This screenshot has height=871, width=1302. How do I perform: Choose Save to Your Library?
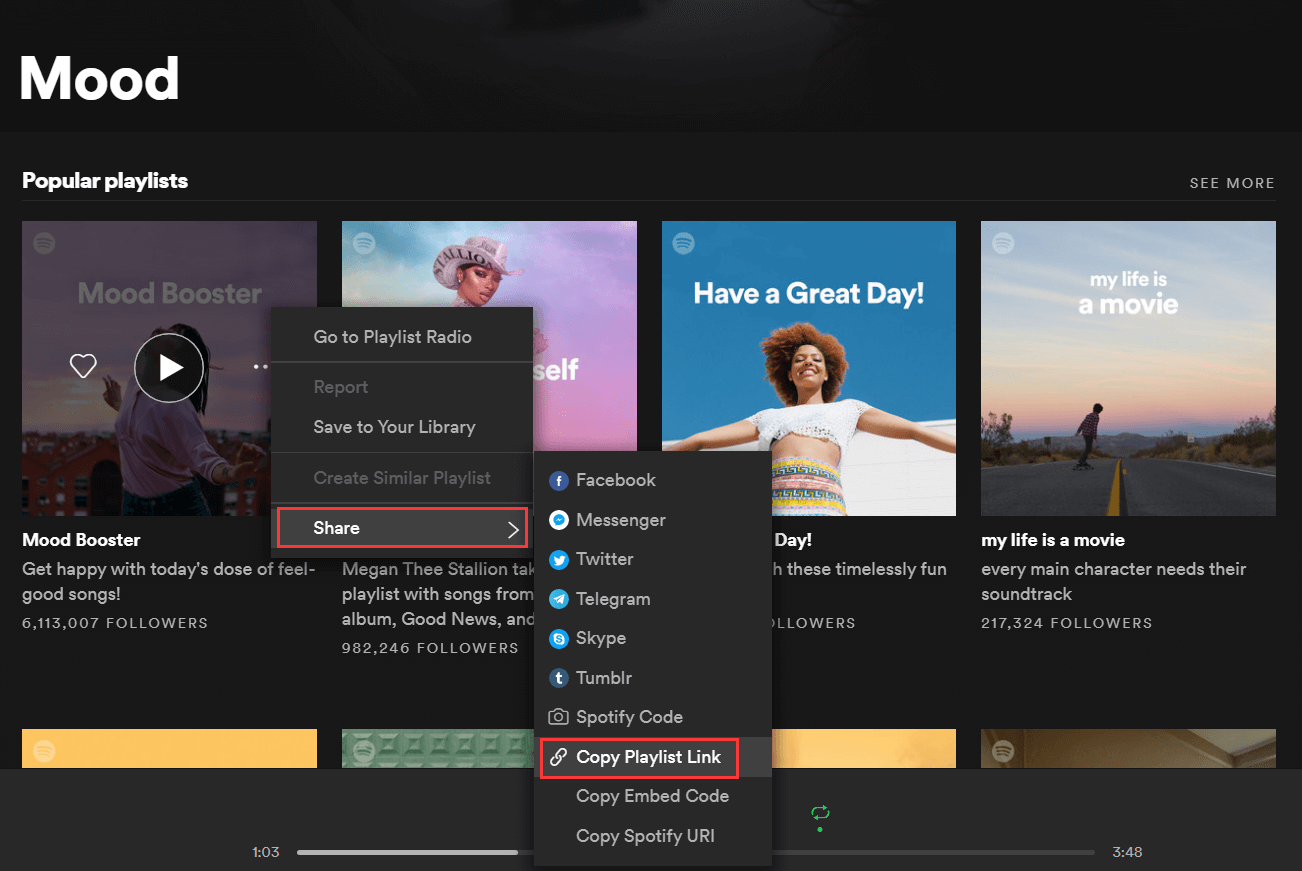click(394, 427)
